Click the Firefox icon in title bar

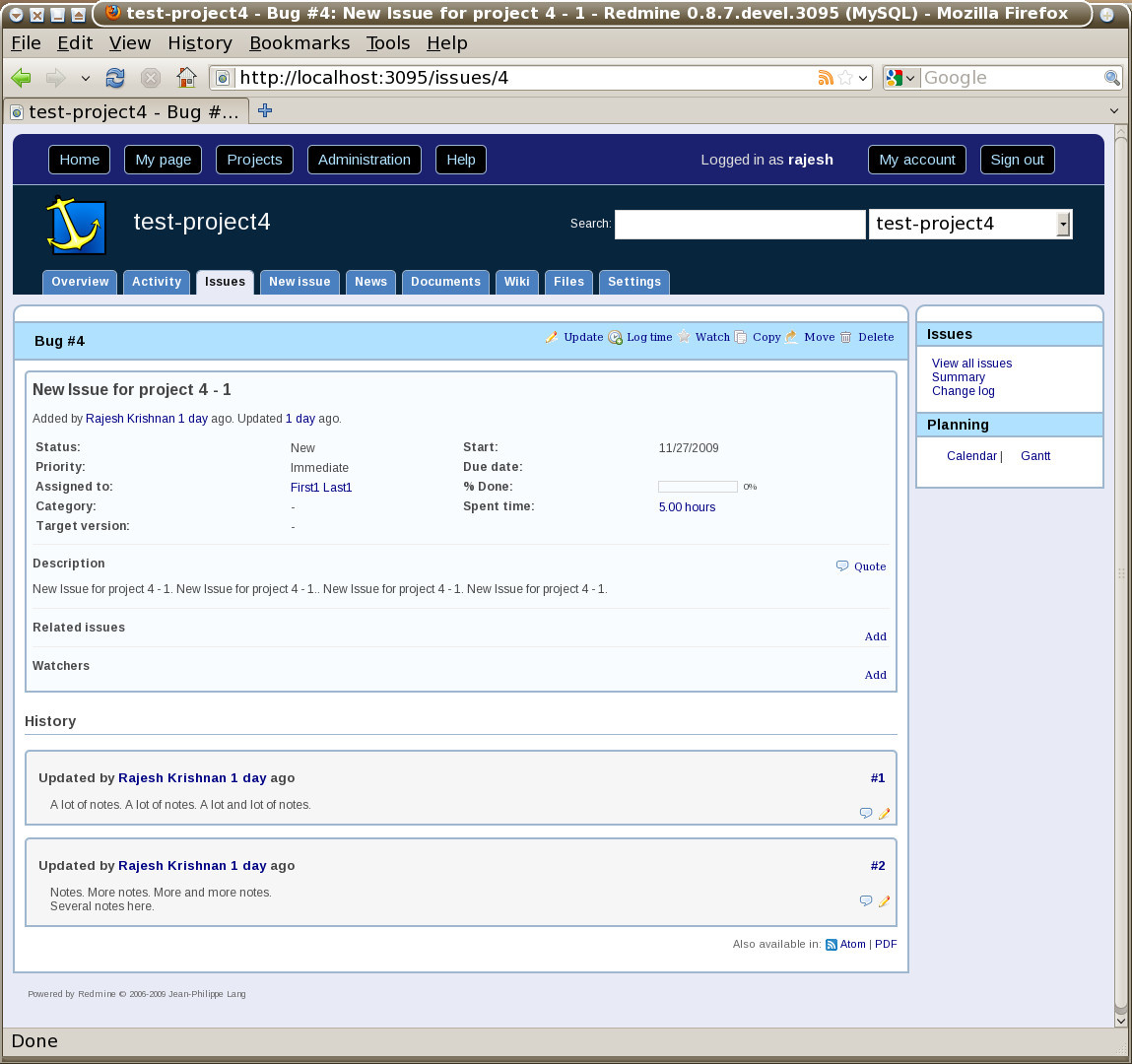112,12
